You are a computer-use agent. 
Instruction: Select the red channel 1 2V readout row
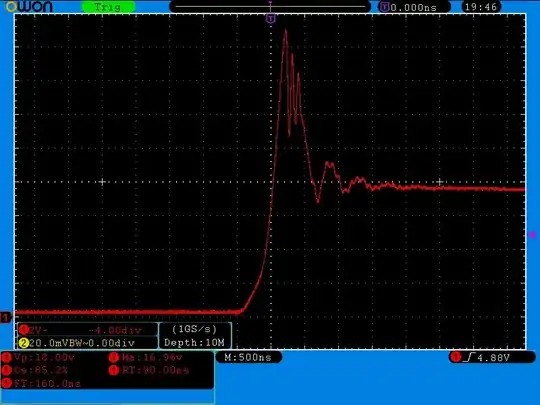88,330
